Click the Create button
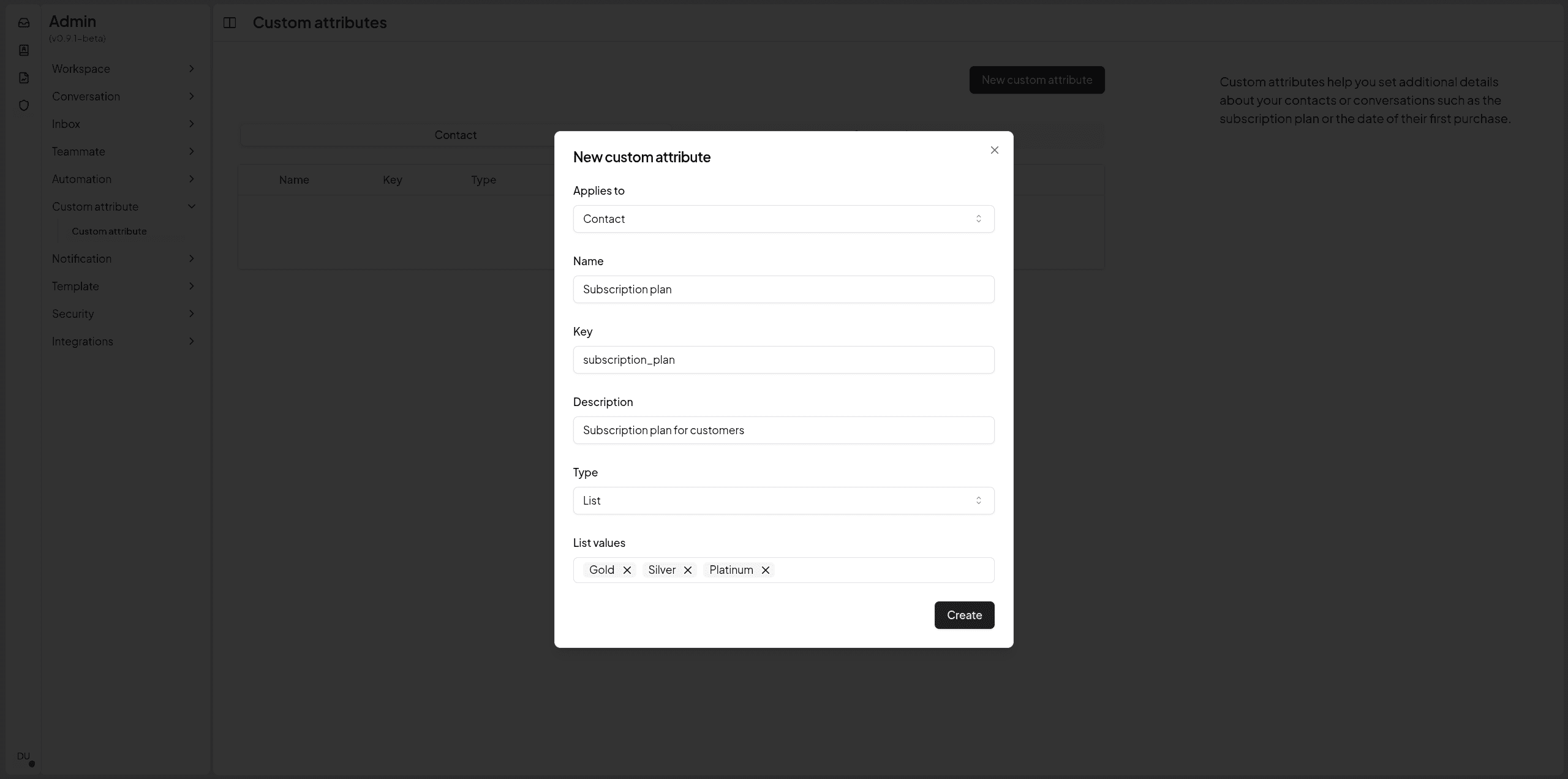Screen dimensions: 1568x779 964,615
